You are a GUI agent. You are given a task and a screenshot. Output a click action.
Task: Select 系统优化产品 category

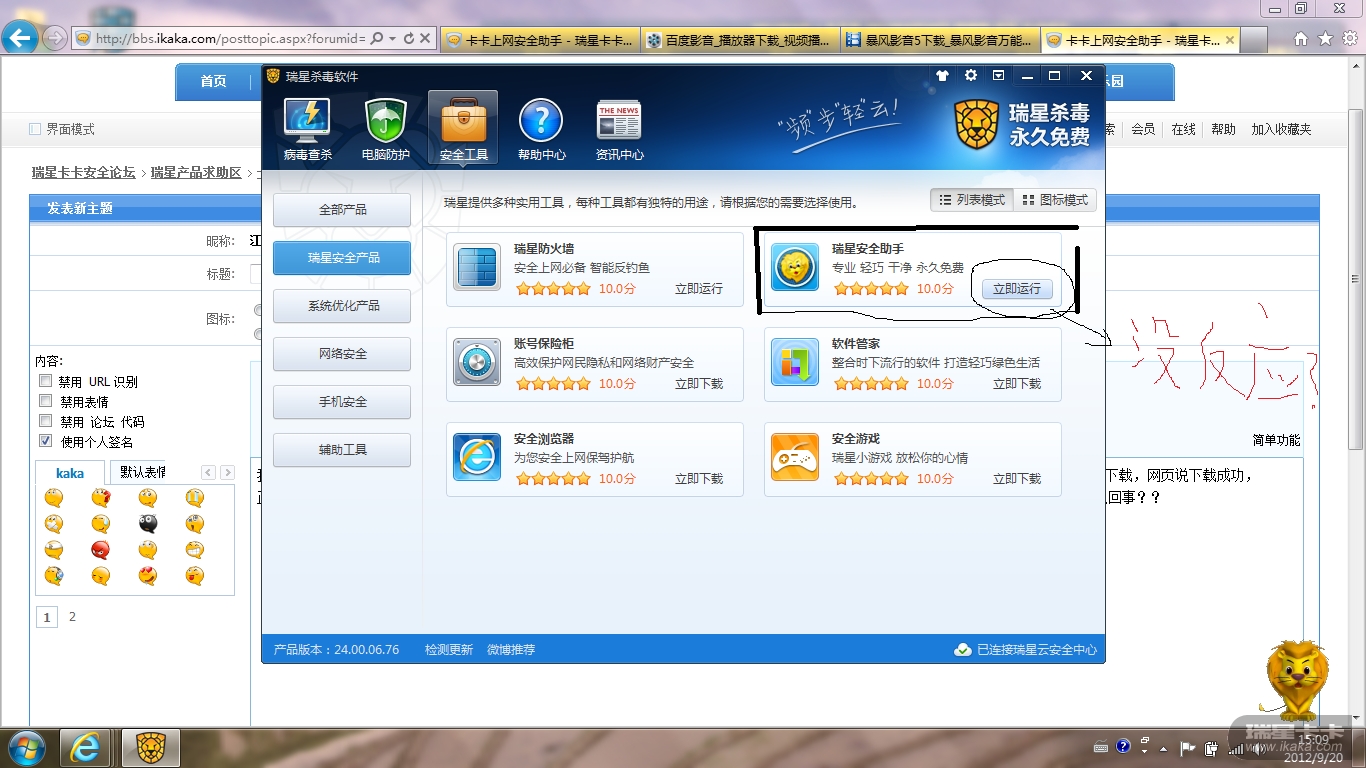[x=342, y=306]
